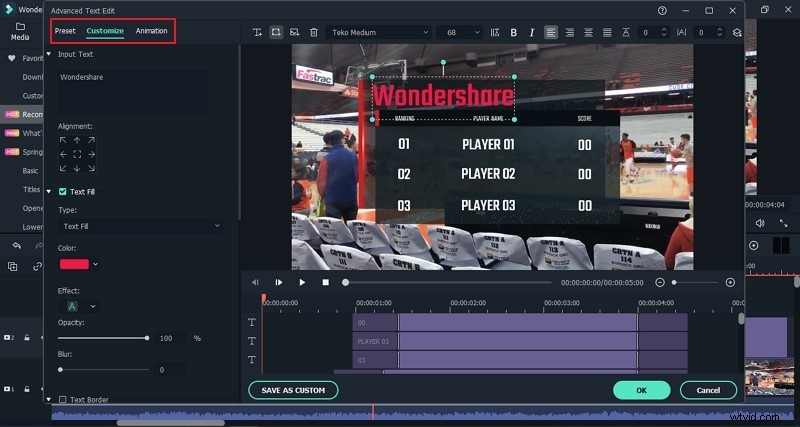This screenshot has height=427, width=800.
Task: Click the add shape icon in toolbar
Action: (x=276, y=32)
